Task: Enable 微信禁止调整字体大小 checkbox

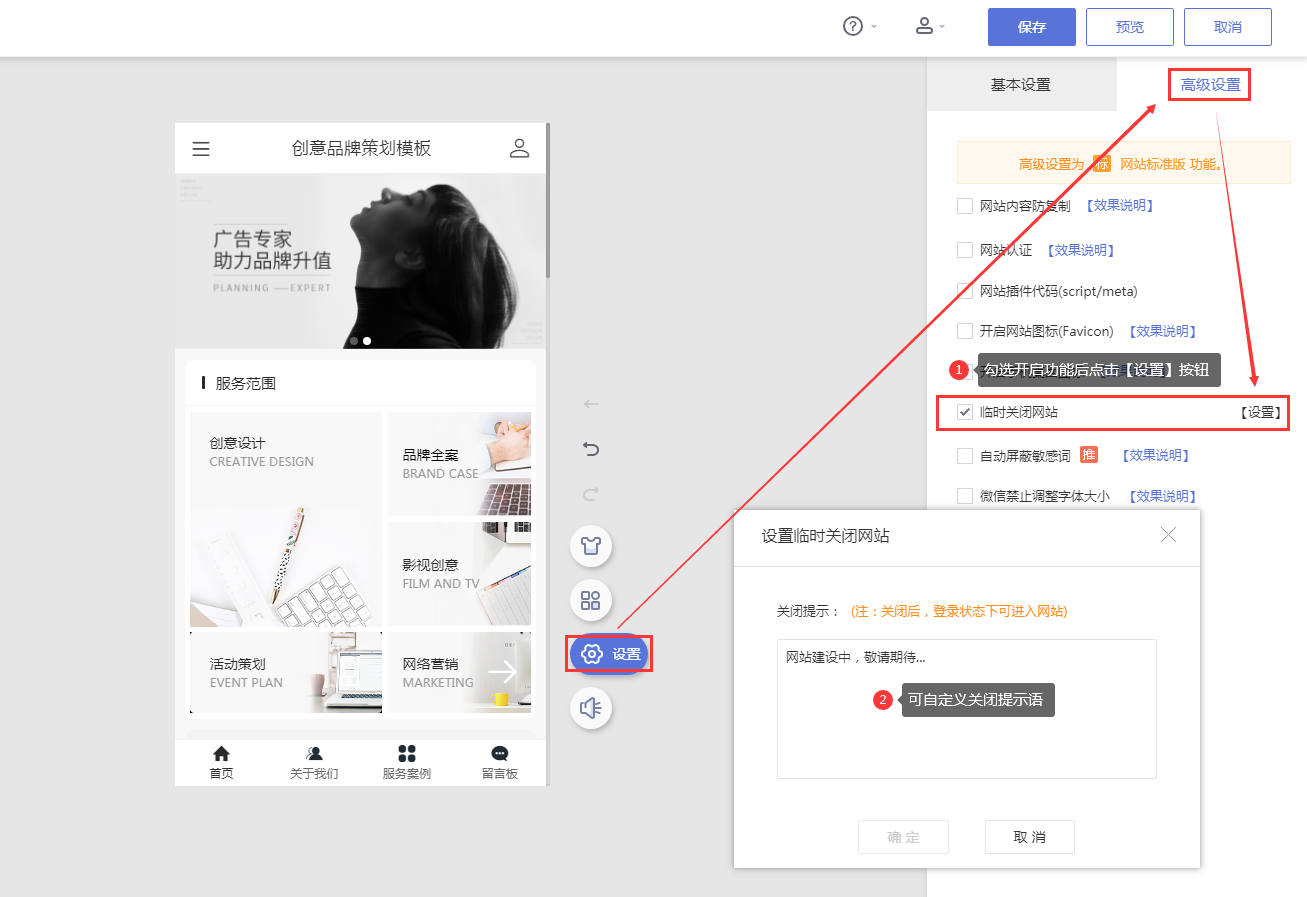Action: 965,496
